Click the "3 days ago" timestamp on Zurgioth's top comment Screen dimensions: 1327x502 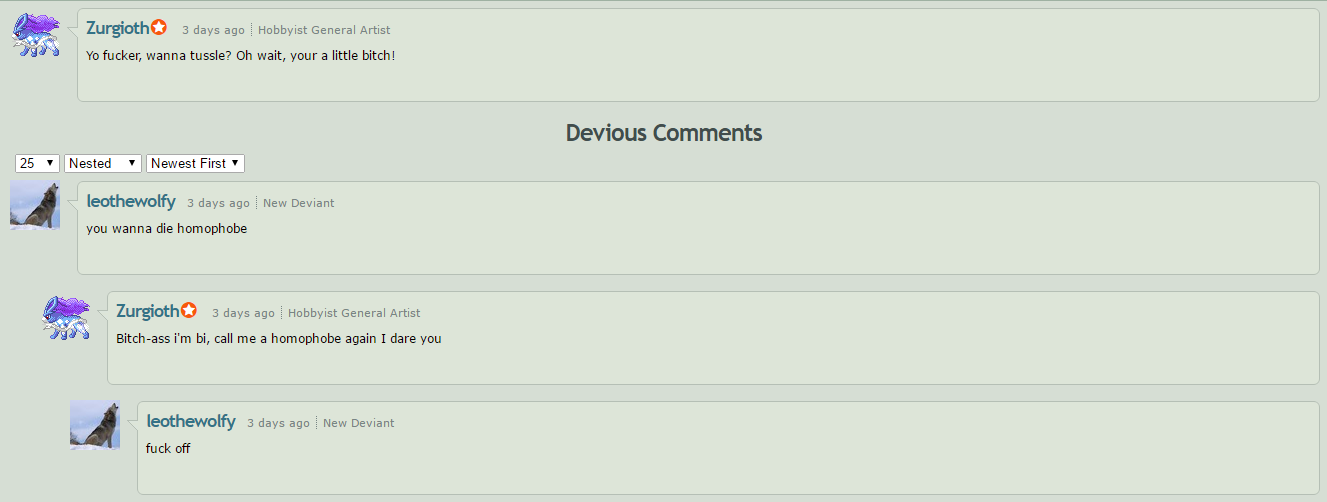(x=213, y=31)
